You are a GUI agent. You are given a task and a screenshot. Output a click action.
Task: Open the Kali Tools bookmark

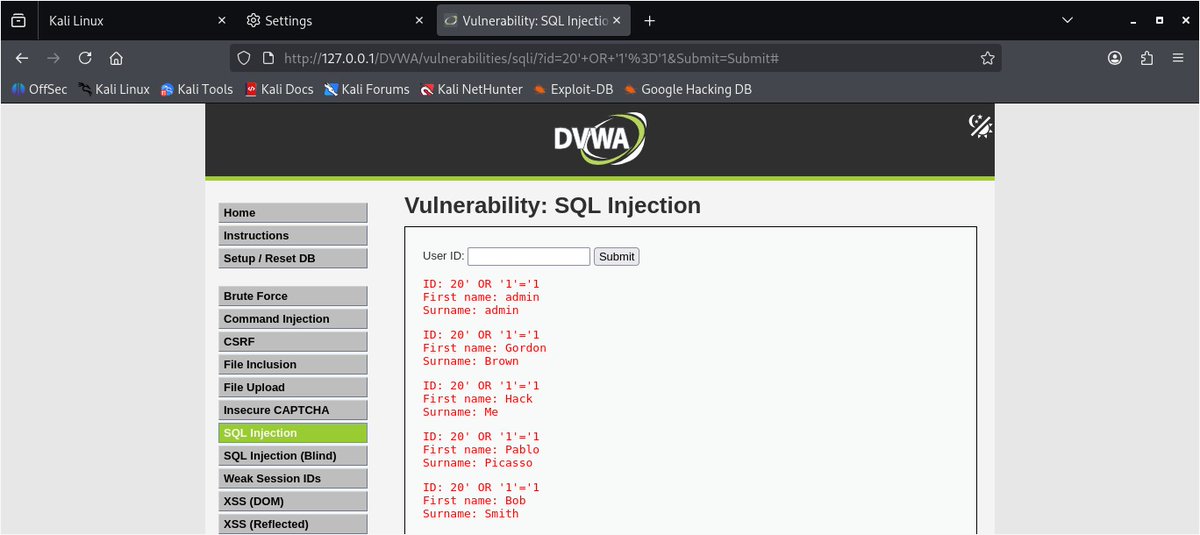tap(196, 89)
